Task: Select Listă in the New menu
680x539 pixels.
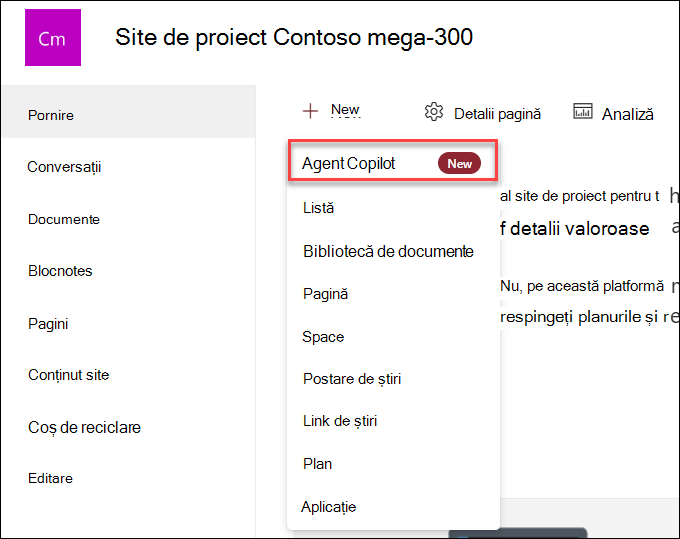Action: [x=318, y=208]
